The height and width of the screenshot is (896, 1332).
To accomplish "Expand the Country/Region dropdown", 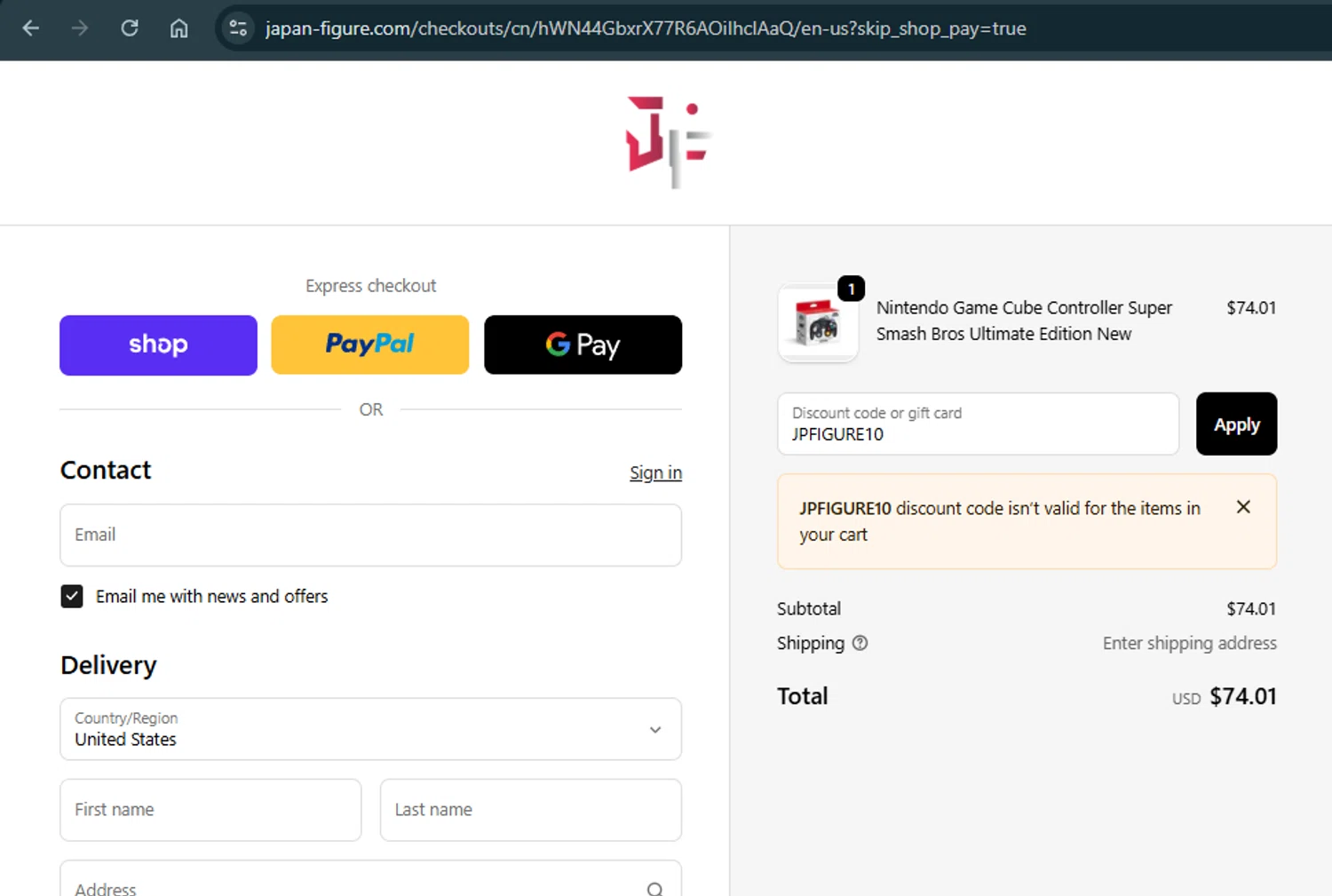I will click(370, 729).
